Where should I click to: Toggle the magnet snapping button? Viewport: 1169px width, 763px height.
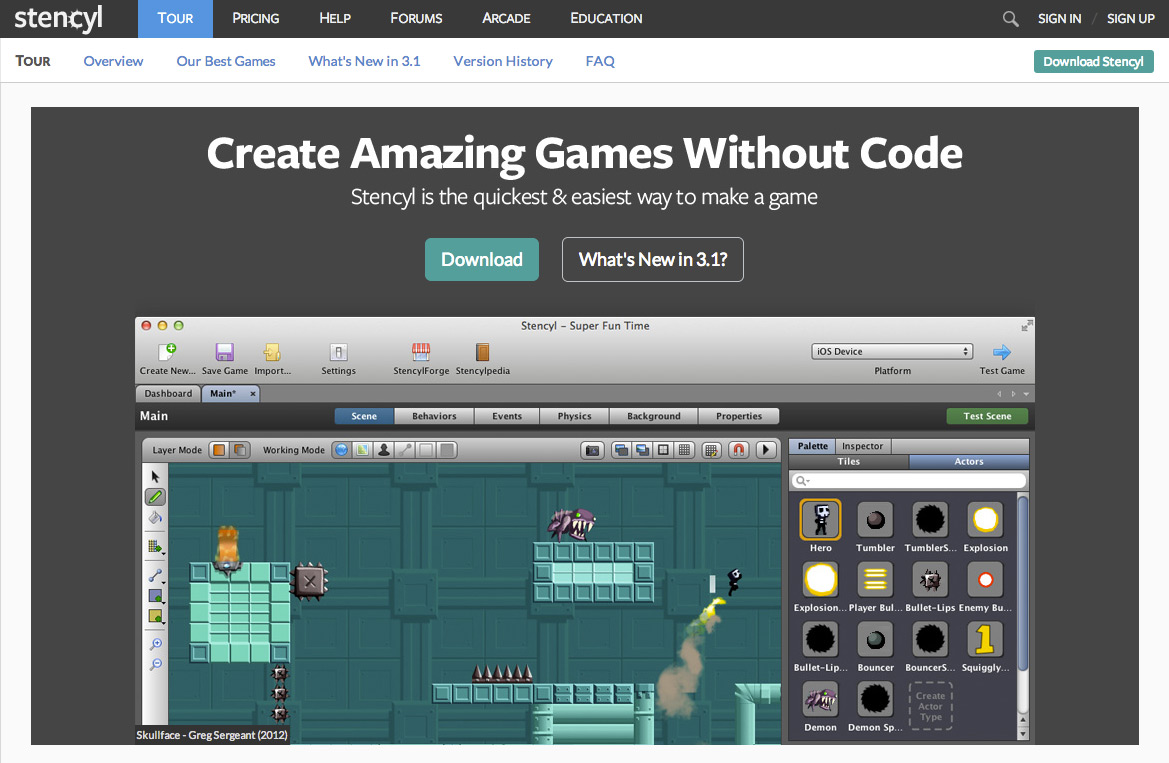coord(739,450)
